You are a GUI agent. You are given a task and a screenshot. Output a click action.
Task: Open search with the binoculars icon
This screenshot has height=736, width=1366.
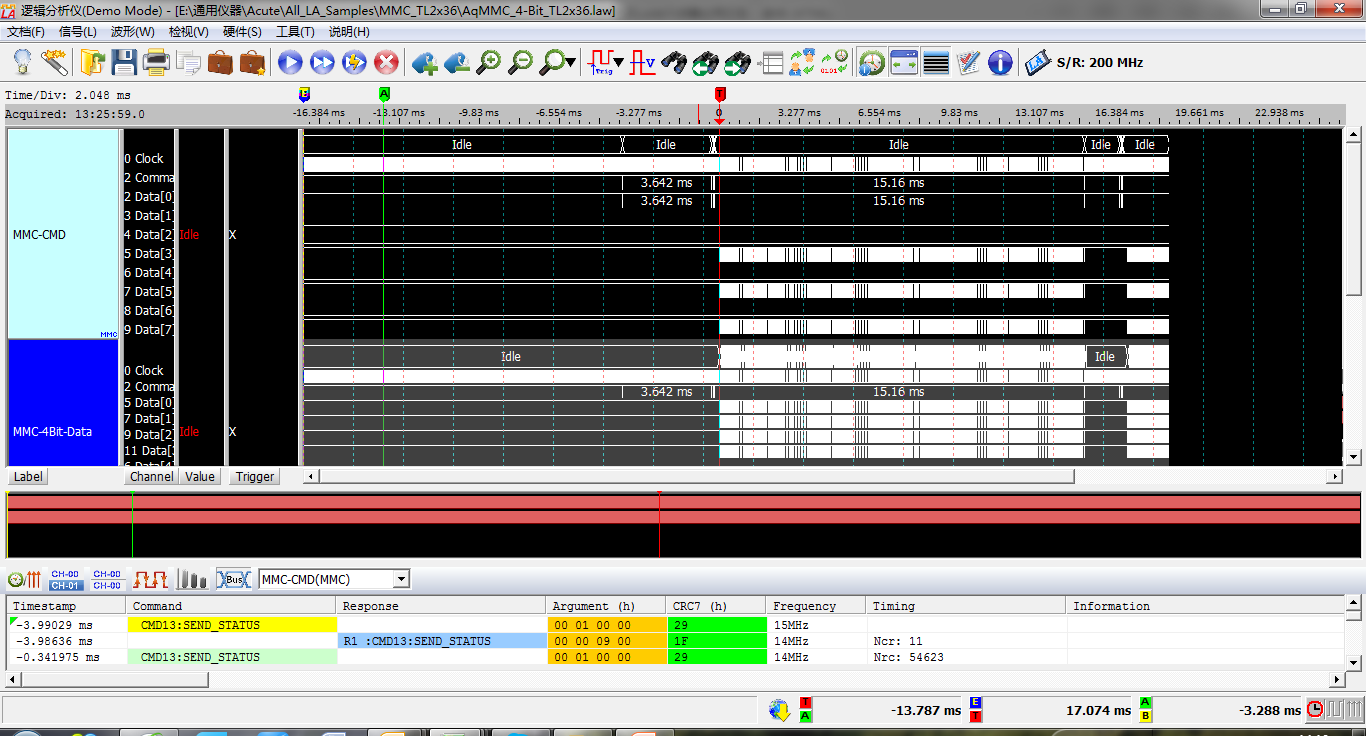click(x=674, y=63)
